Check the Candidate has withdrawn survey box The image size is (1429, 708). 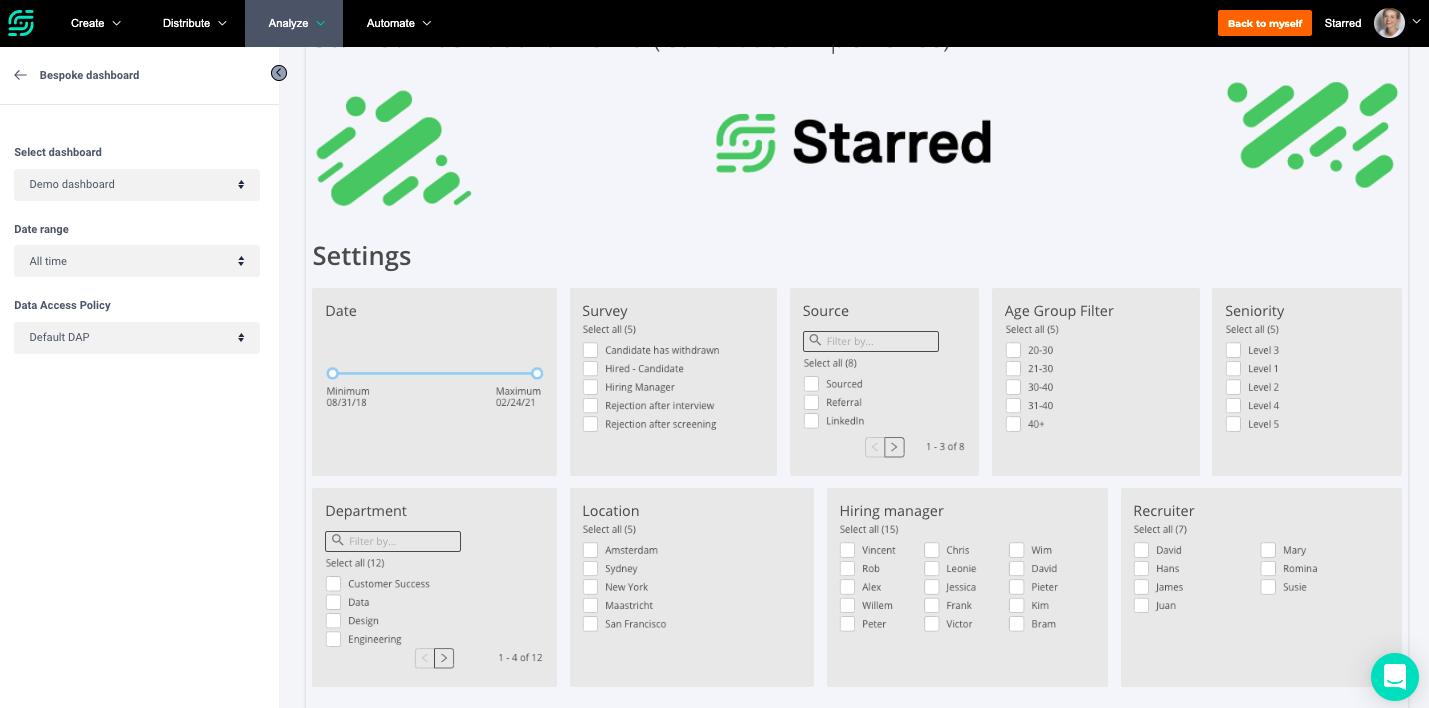591,350
